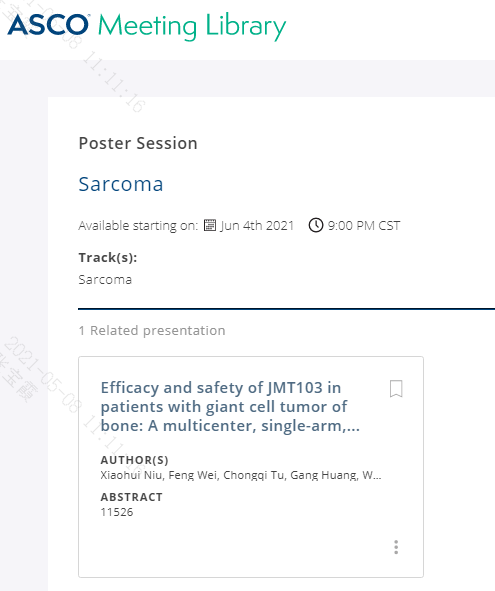Screen dimensions: 495x591
Task: Click the 9:00 PM CST time text
Action: (364, 225)
